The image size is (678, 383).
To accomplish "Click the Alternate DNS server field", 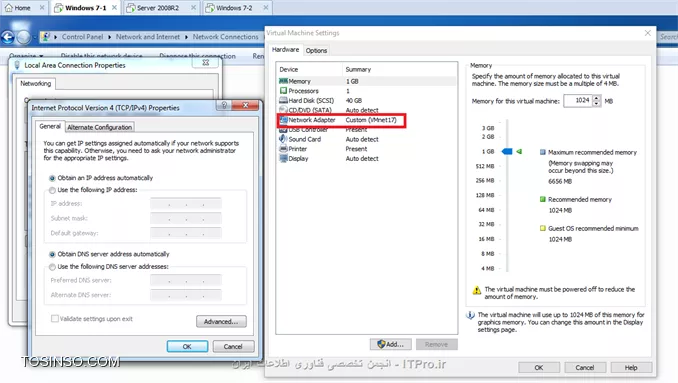I will pyautogui.click(x=186, y=295).
